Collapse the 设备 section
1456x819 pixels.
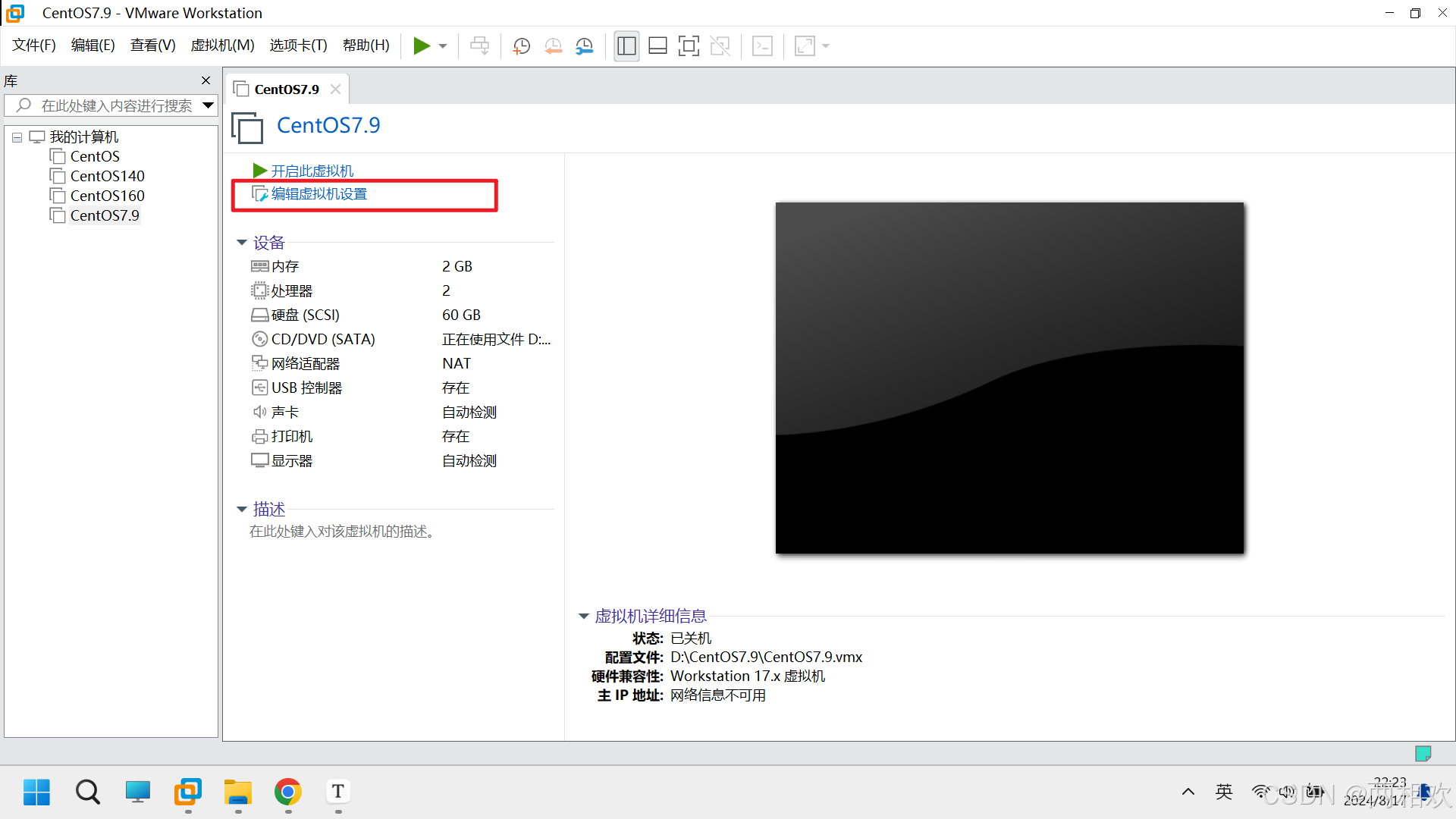pyautogui.click(x=242, y=243)
